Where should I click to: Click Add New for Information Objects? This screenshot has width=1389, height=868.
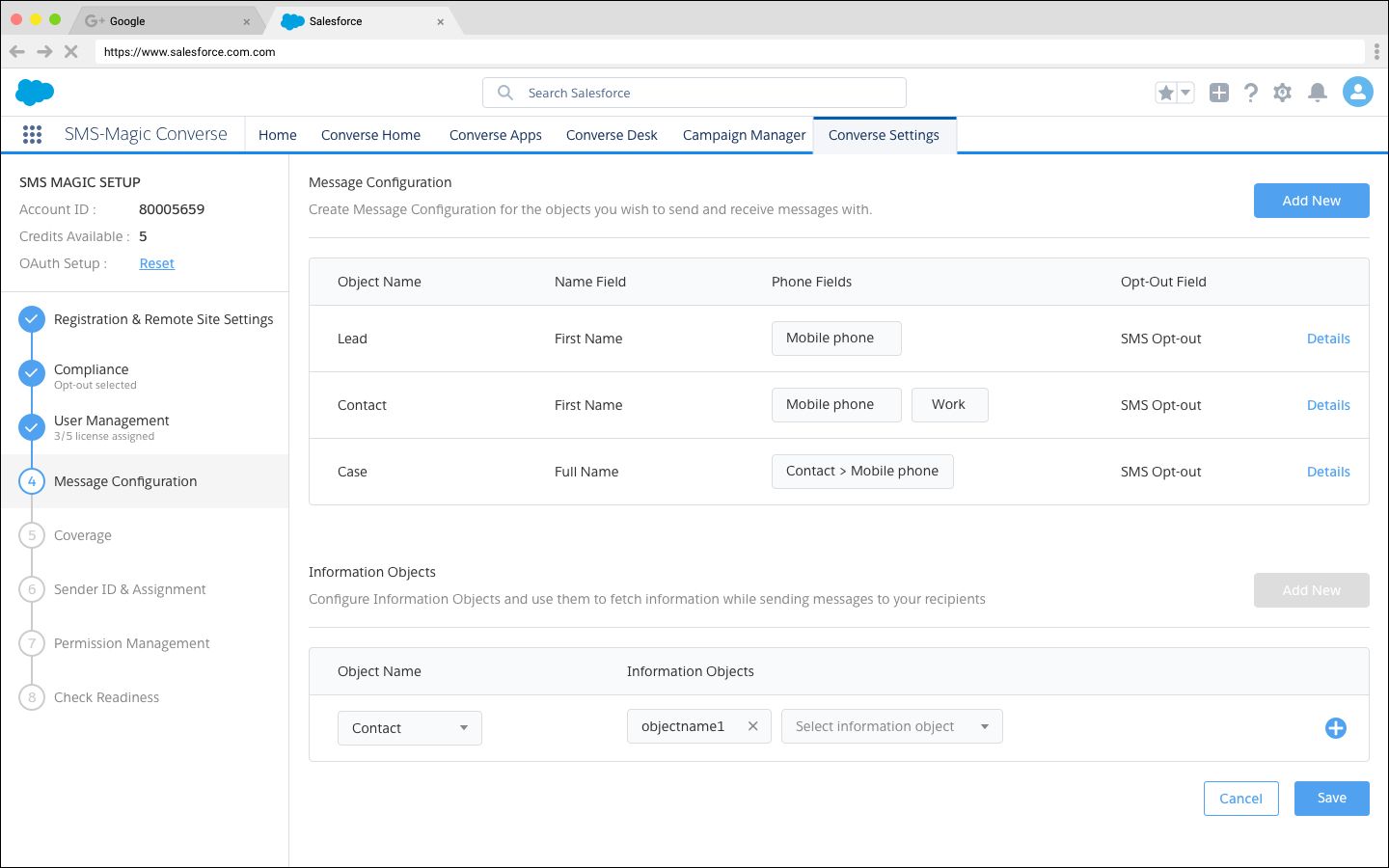click(1312, 590)
